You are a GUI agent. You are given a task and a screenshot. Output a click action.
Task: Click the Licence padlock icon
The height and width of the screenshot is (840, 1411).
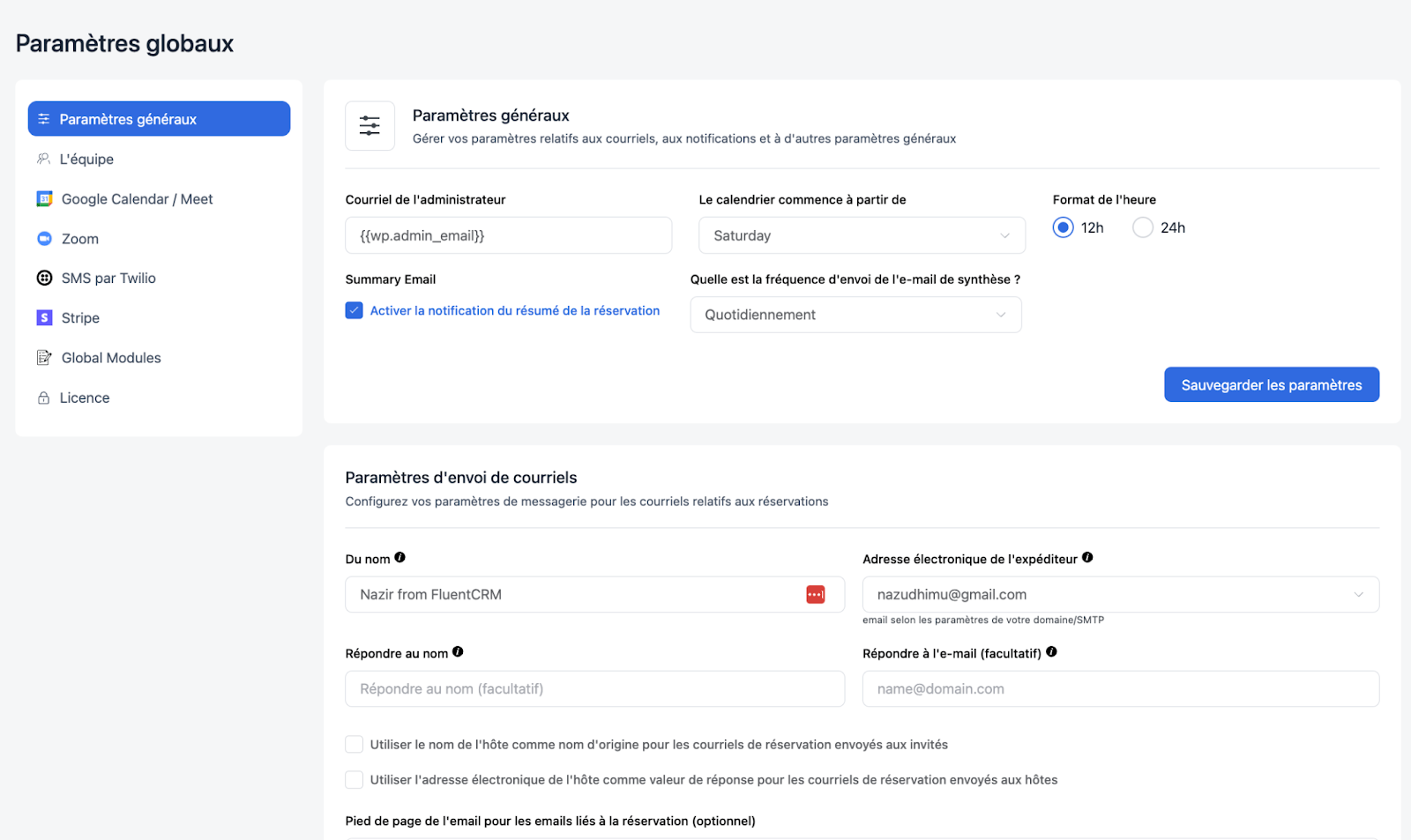[43, 398]
